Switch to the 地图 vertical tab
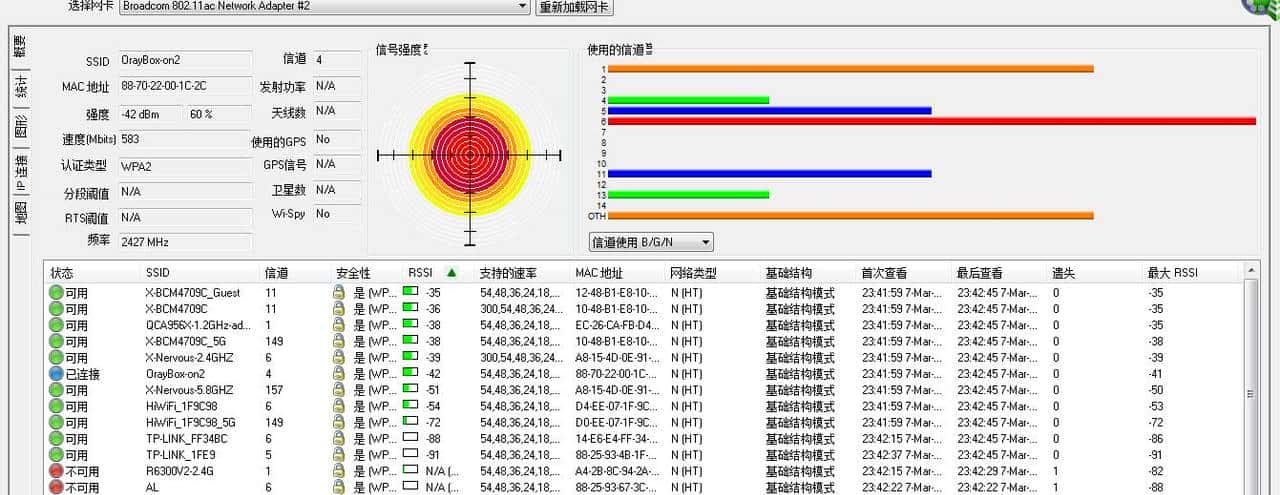The width and height of the screenshot is (1280, 495). (x=20, y=214)
